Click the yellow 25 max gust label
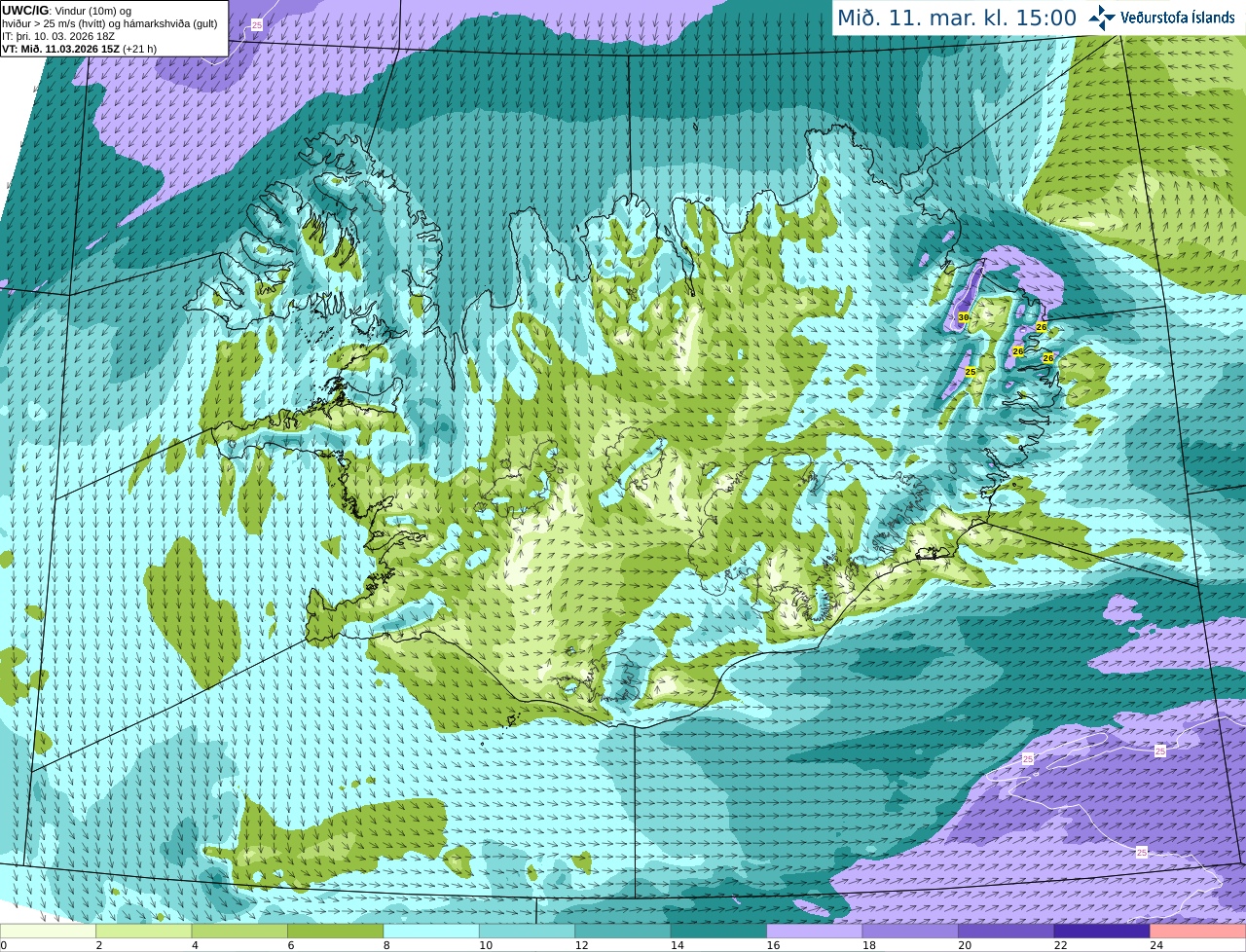Image resolution: width=1246 pixels, height=952 pixels. 971,372
